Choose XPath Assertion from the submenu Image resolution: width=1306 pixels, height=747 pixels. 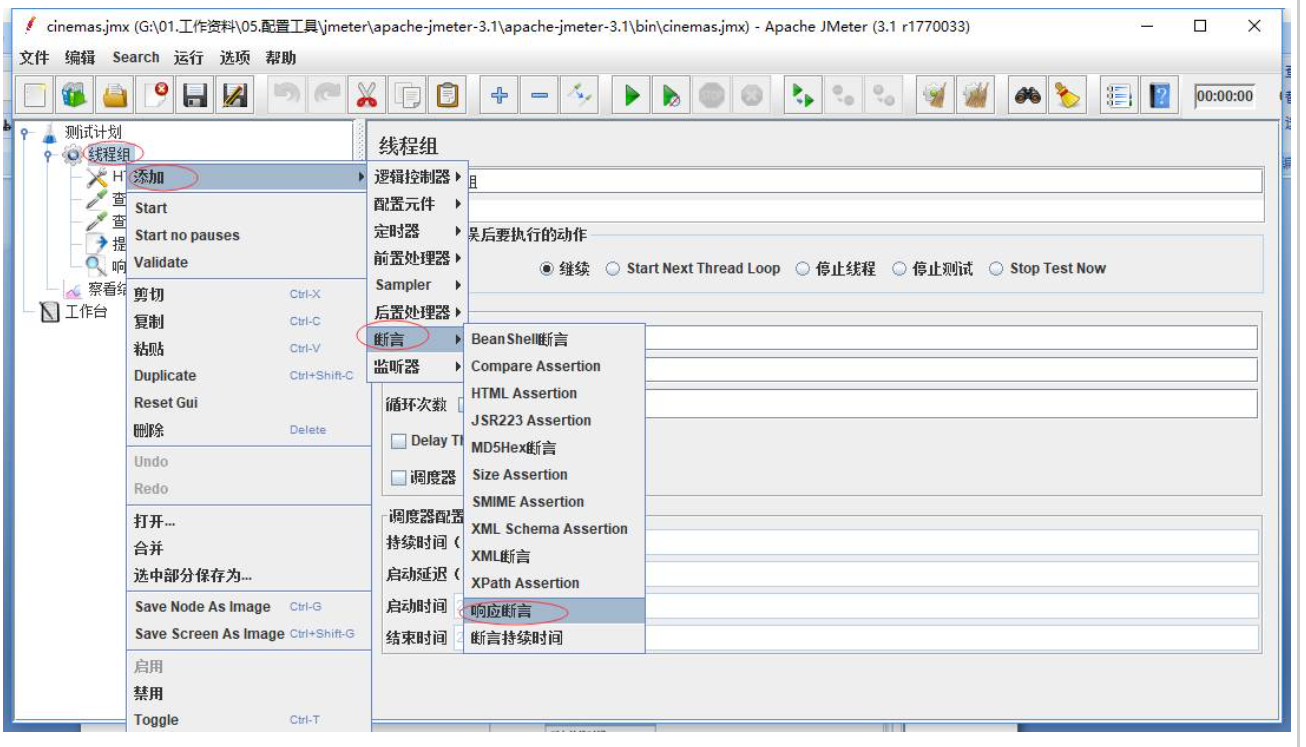point(554,583)
